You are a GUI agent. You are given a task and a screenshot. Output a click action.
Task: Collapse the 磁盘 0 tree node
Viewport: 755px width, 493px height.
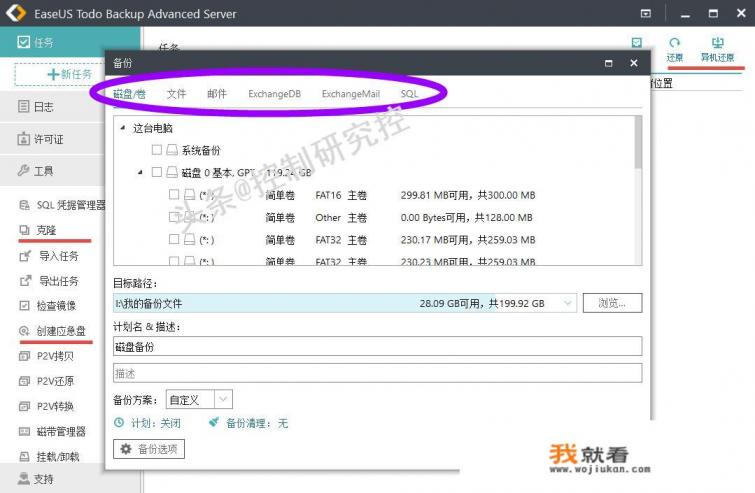point(140,172)
